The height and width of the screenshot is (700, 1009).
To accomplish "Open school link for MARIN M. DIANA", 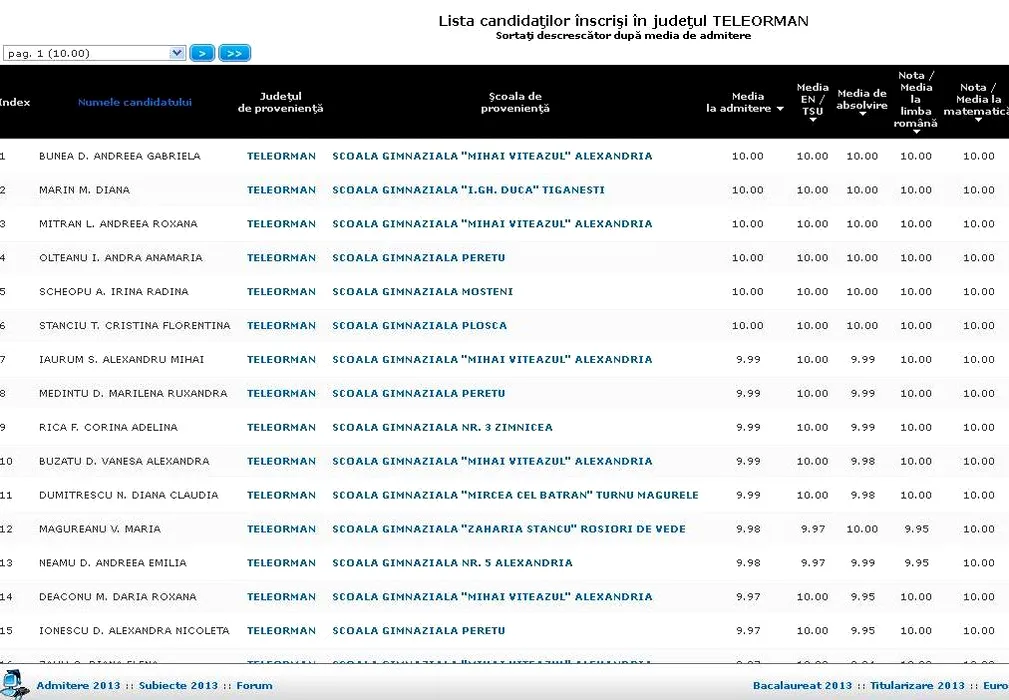I will pyautogui.click(x=468, y=190).
